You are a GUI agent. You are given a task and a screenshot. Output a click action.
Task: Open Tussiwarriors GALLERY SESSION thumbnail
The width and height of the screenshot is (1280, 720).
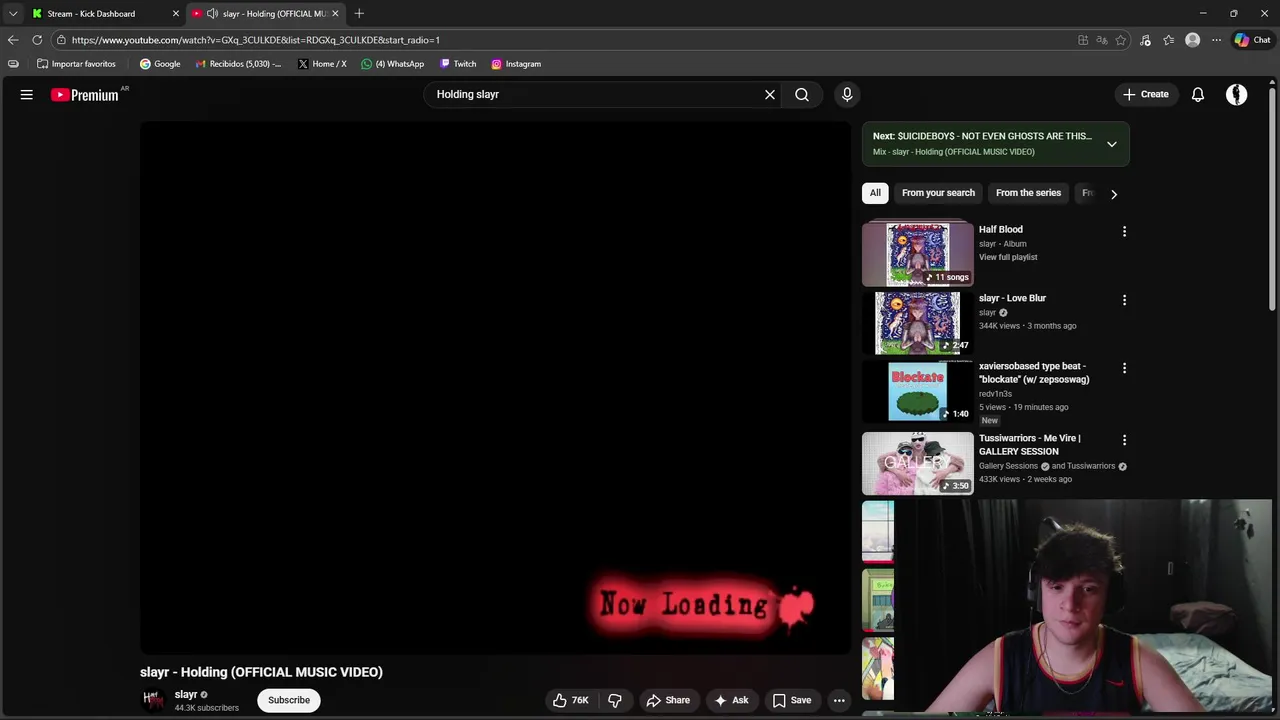point(918,463)
